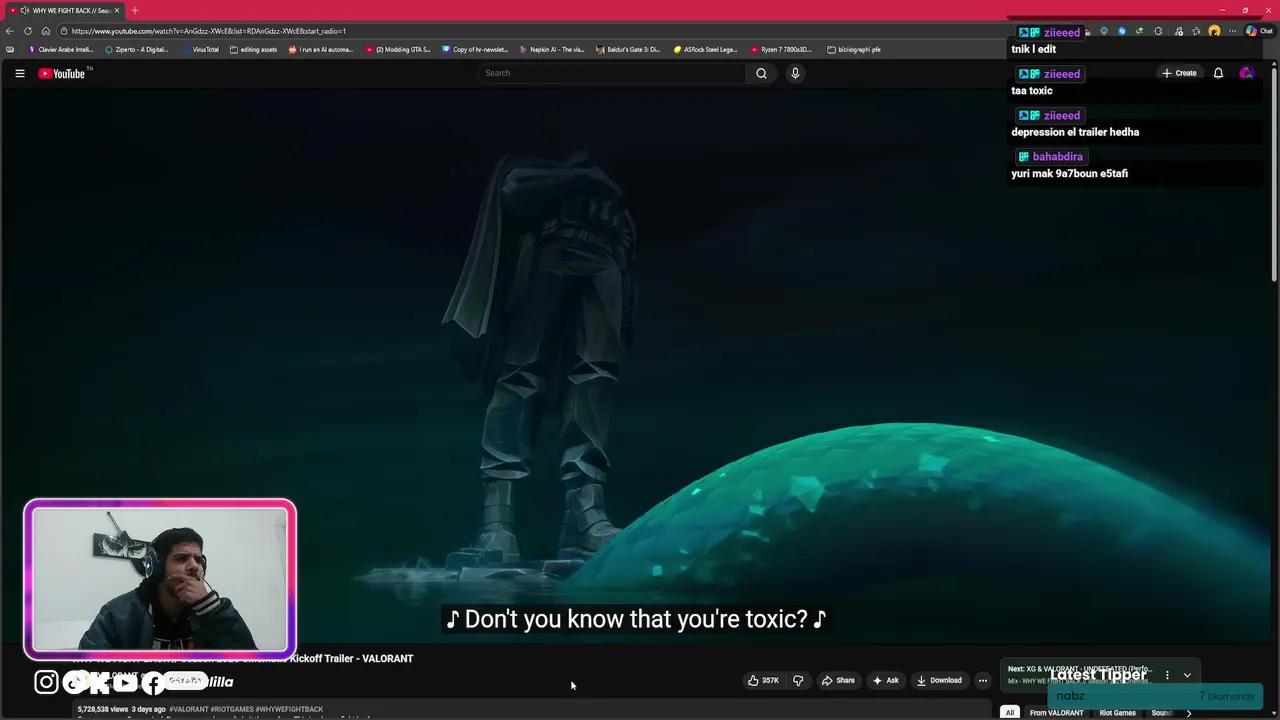Click the #VALORANT hashtag

pyautogui.click(x=189, y=709)
